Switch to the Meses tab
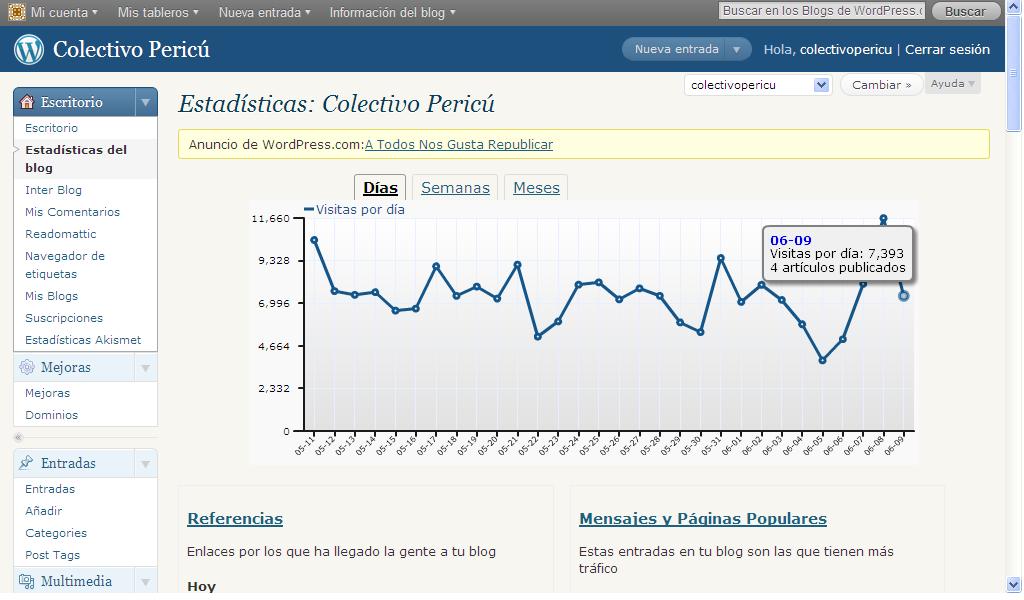This screenshot has height=600, width=1024. pos(536,187)
